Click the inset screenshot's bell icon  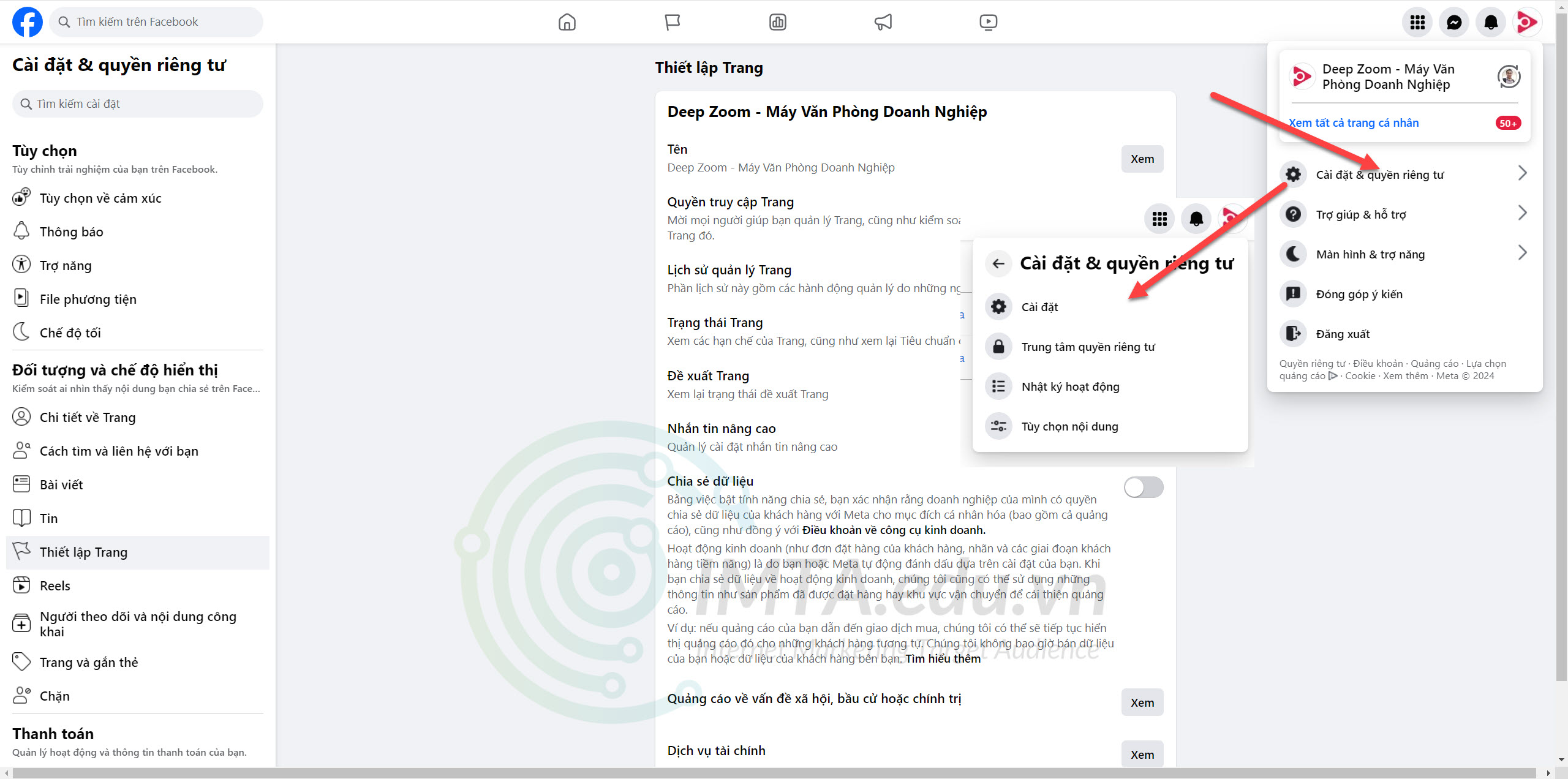tap(1196, 219)
